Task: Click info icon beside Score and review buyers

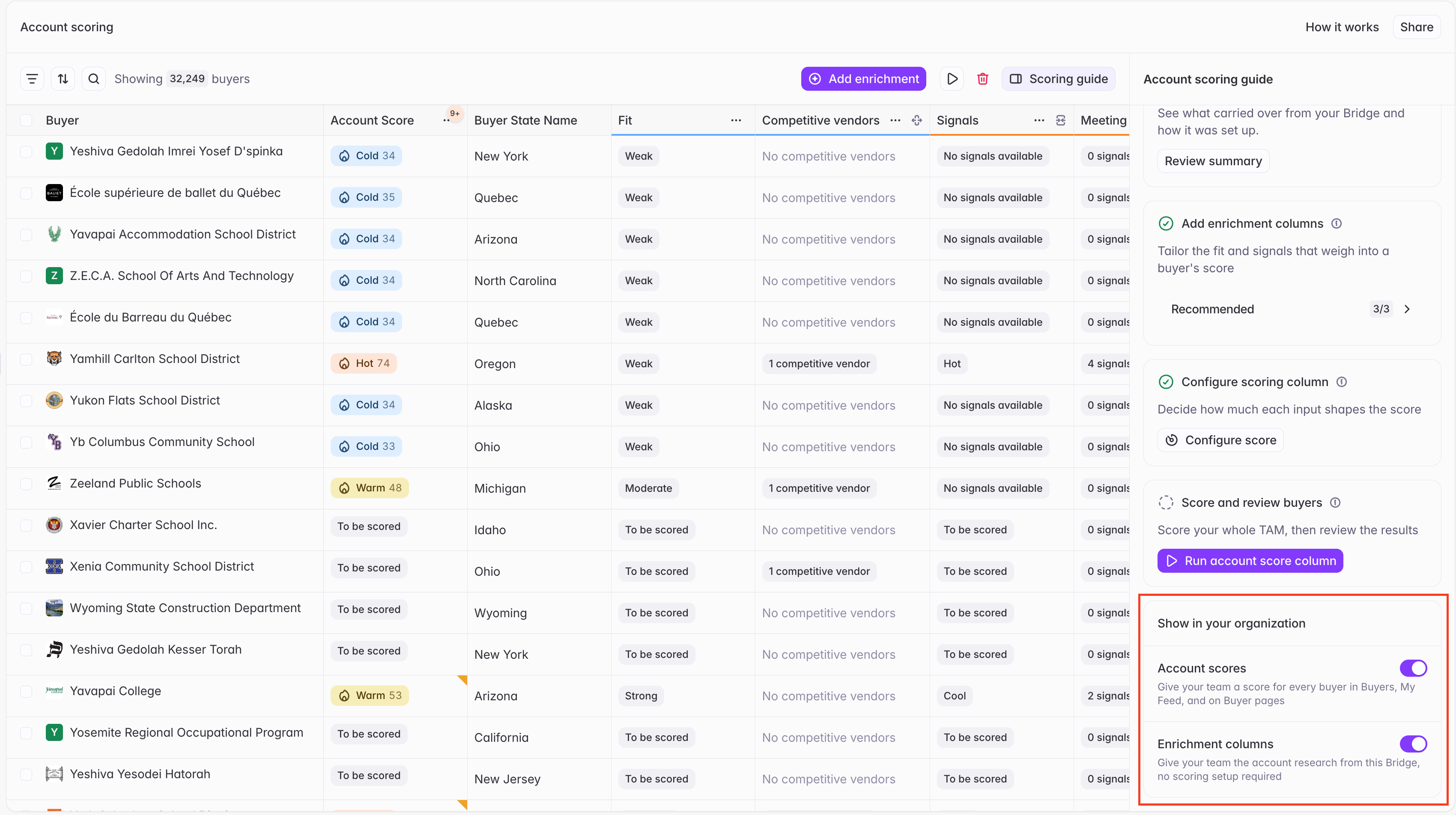Action: coord(1336,503)
